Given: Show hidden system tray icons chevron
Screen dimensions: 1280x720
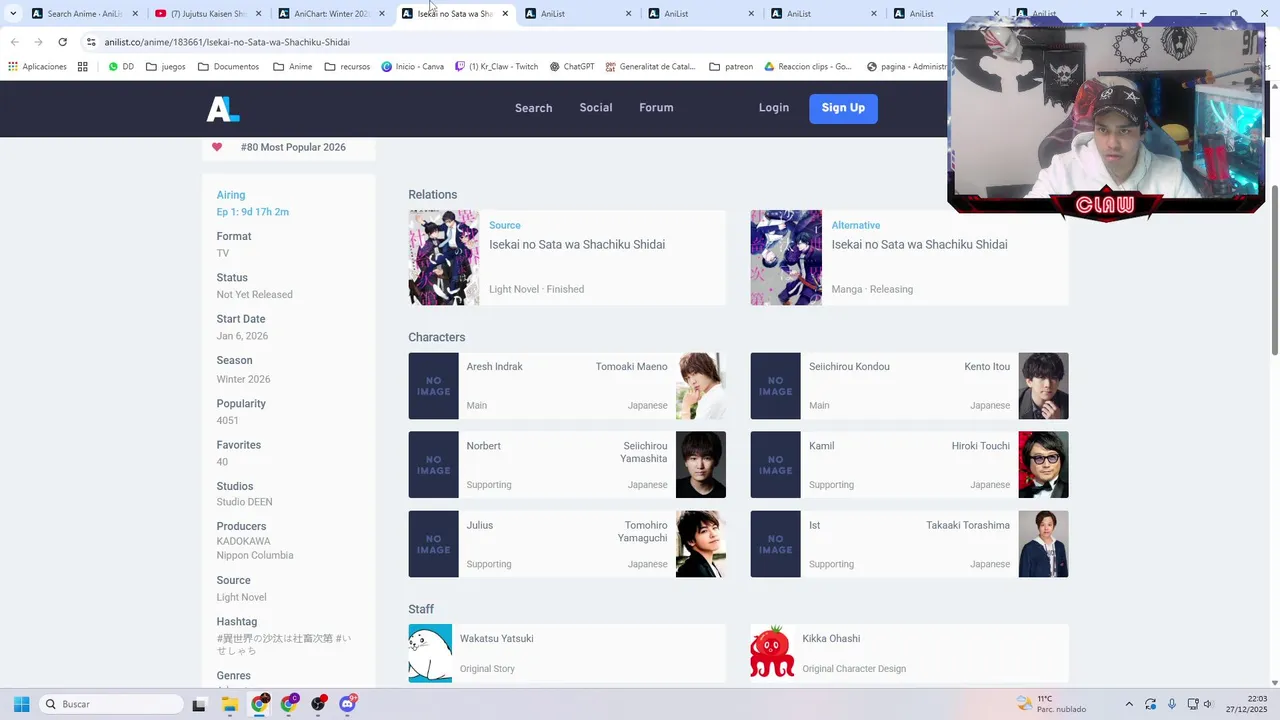Looking at the screenshot, I should [x=1129, y=704].
